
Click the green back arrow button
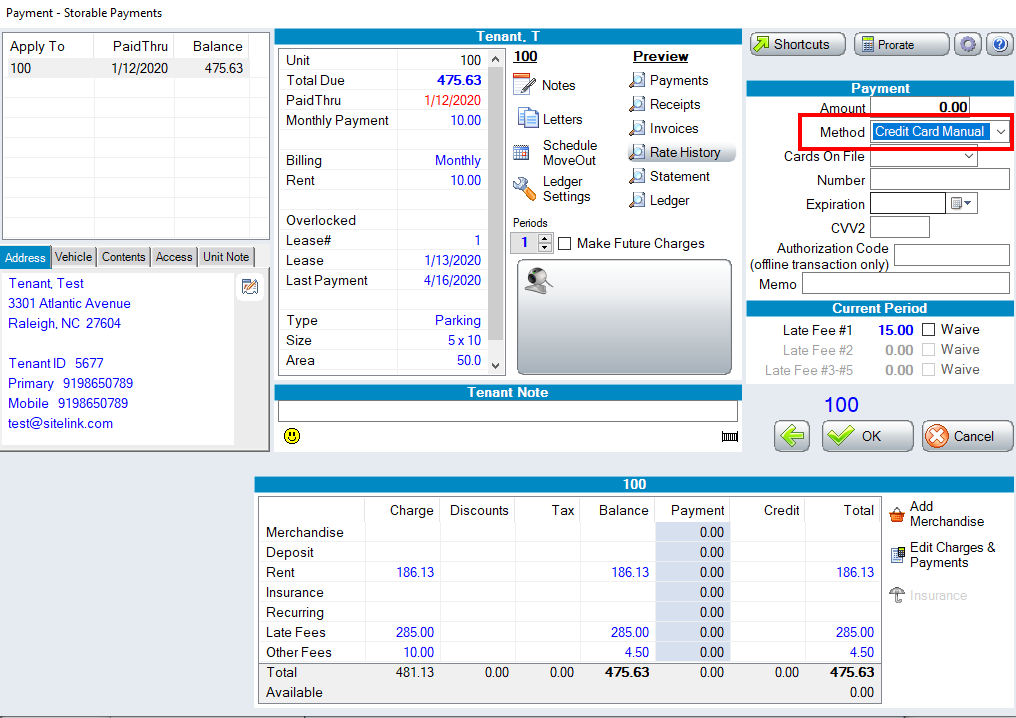pos(792,436)
